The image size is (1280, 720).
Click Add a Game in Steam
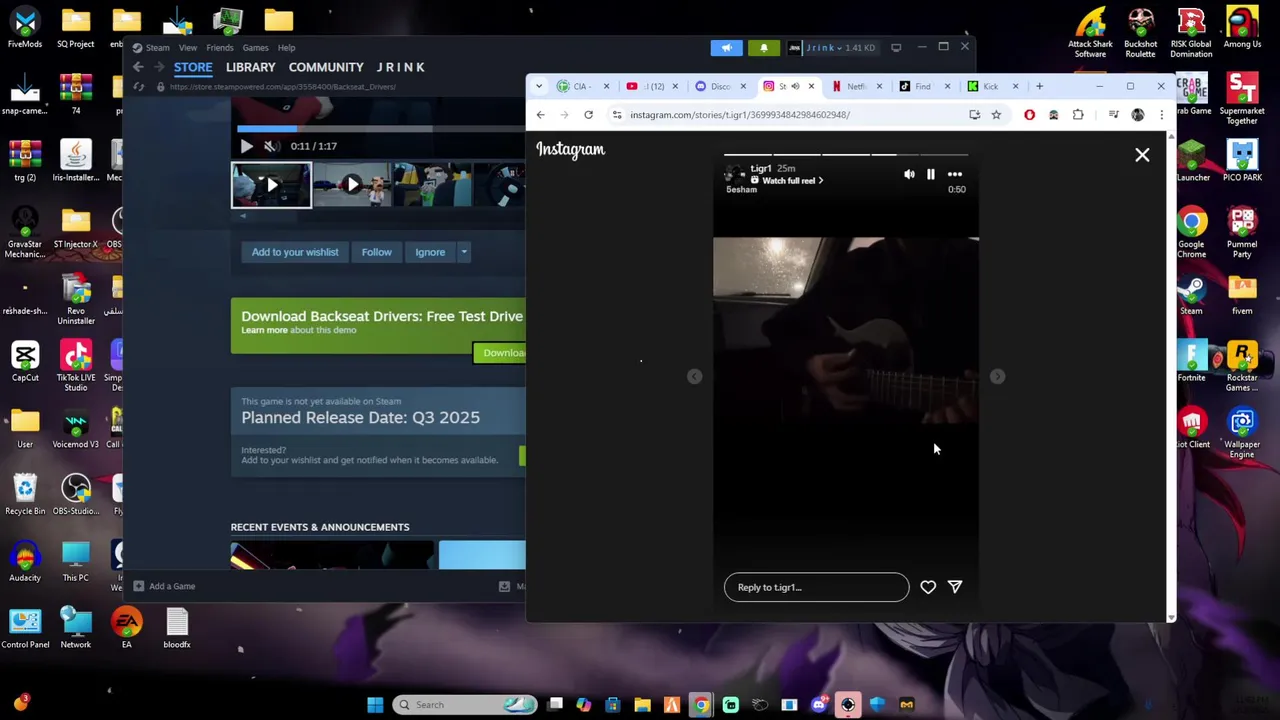pos(164,586)
